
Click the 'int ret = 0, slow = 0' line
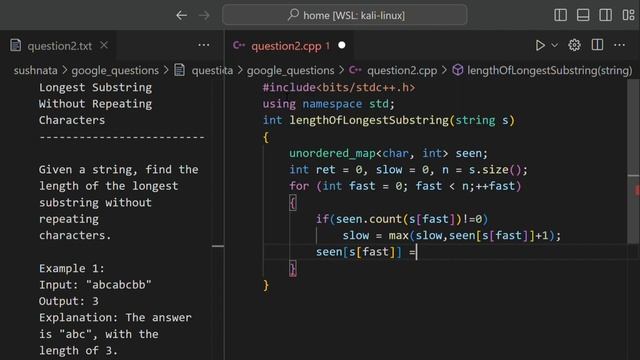[x=408, y=169]
